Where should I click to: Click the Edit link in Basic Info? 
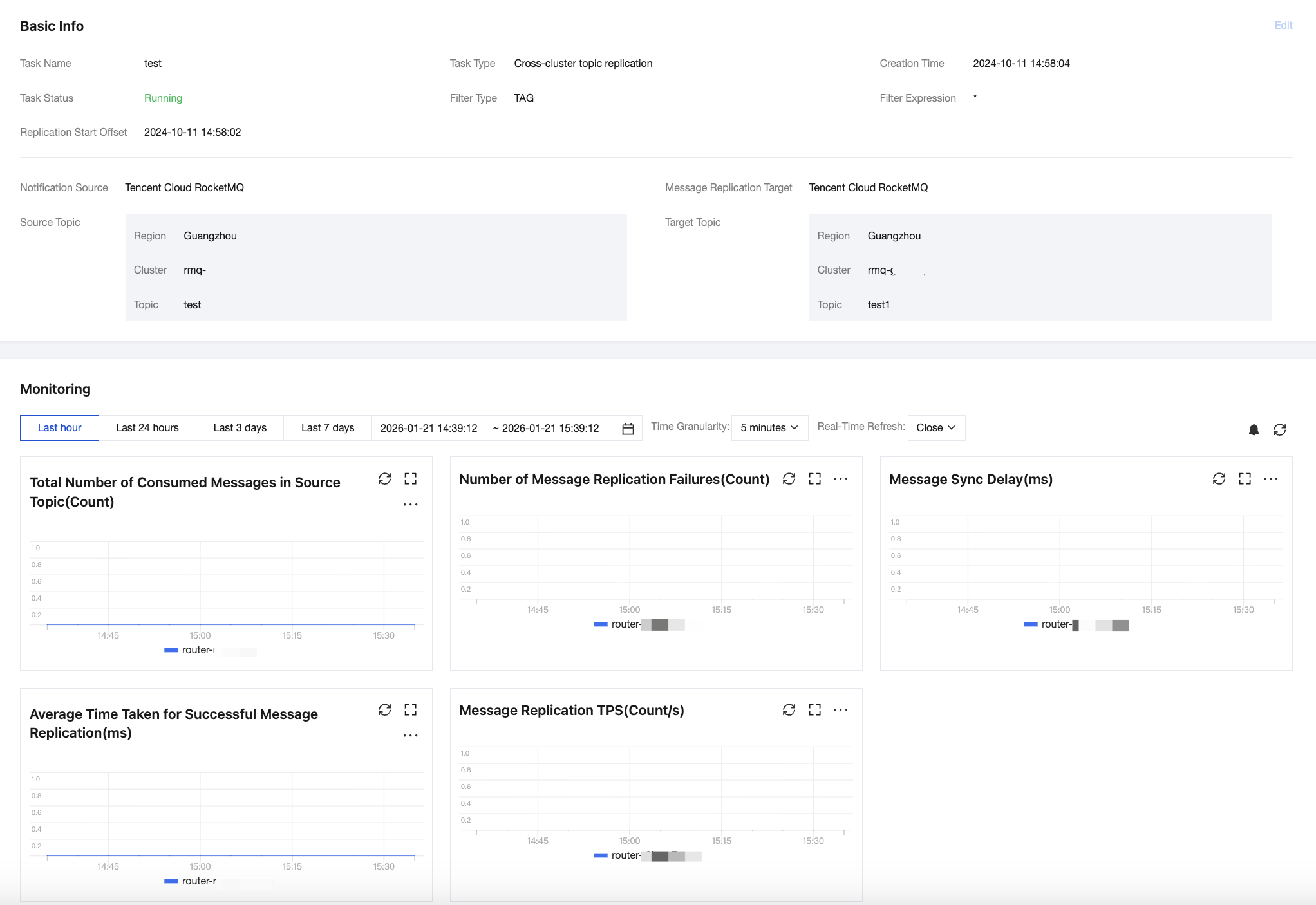coord(1283,26)
